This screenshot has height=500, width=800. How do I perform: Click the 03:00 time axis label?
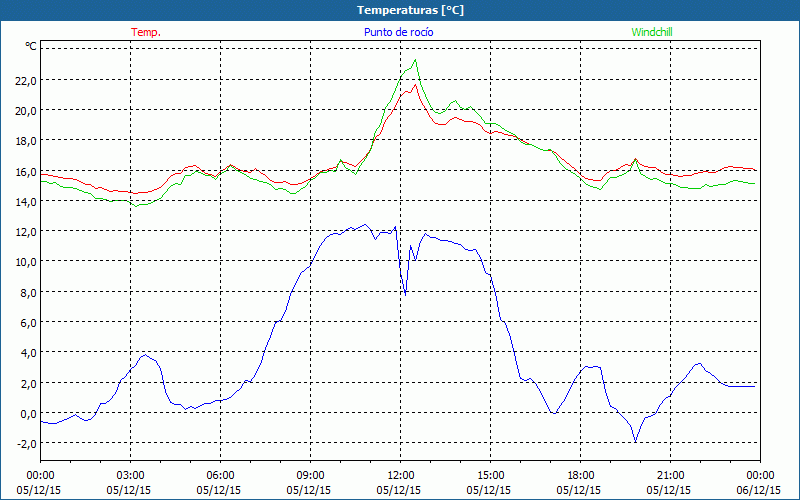[131, 476]
